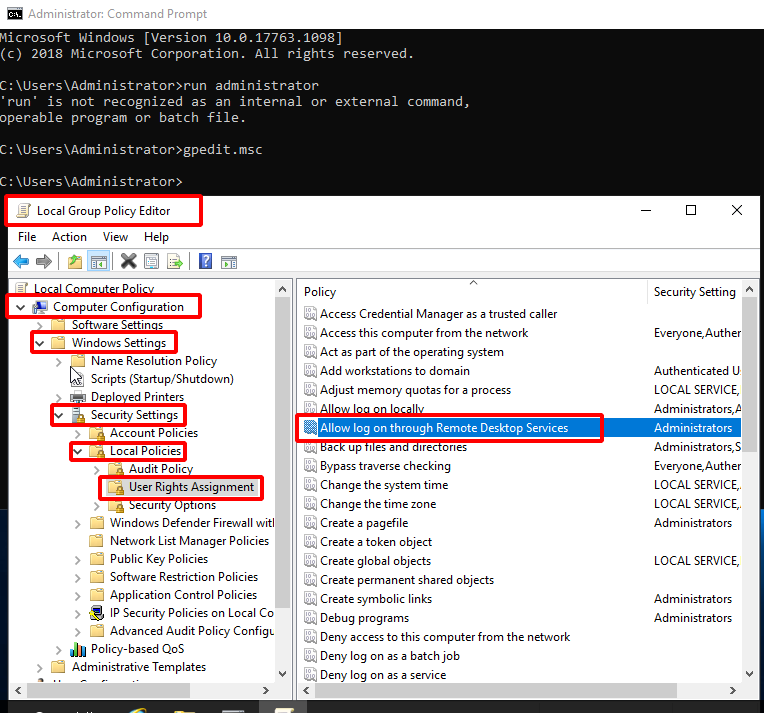This screenshot has height=713, width=764.
Task: Click tree pane vertical scrollbar down arrow
Action: 283,674
